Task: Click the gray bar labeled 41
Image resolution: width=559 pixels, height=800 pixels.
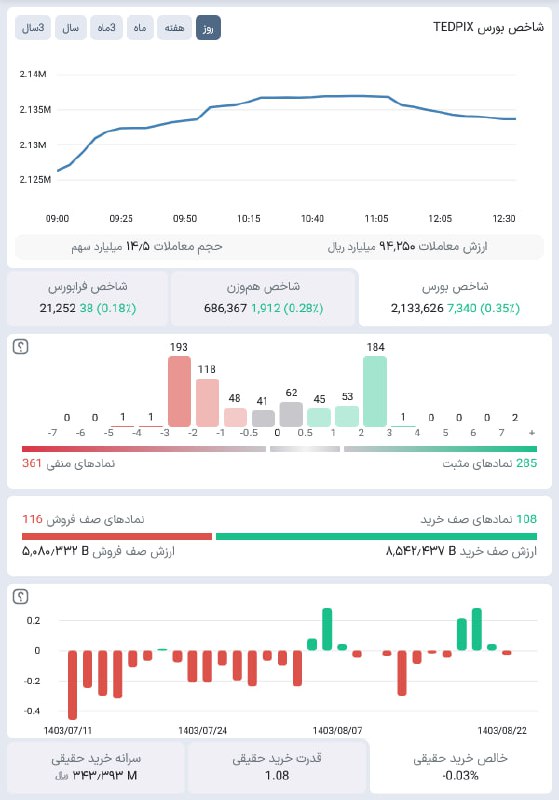Action: click(263, 418)
